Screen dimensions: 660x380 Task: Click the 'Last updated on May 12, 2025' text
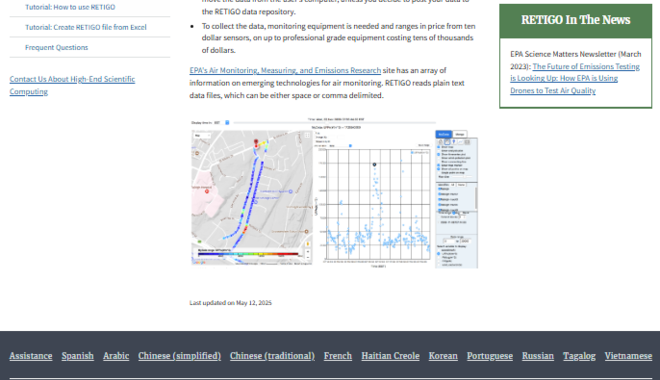coord(230,303)
